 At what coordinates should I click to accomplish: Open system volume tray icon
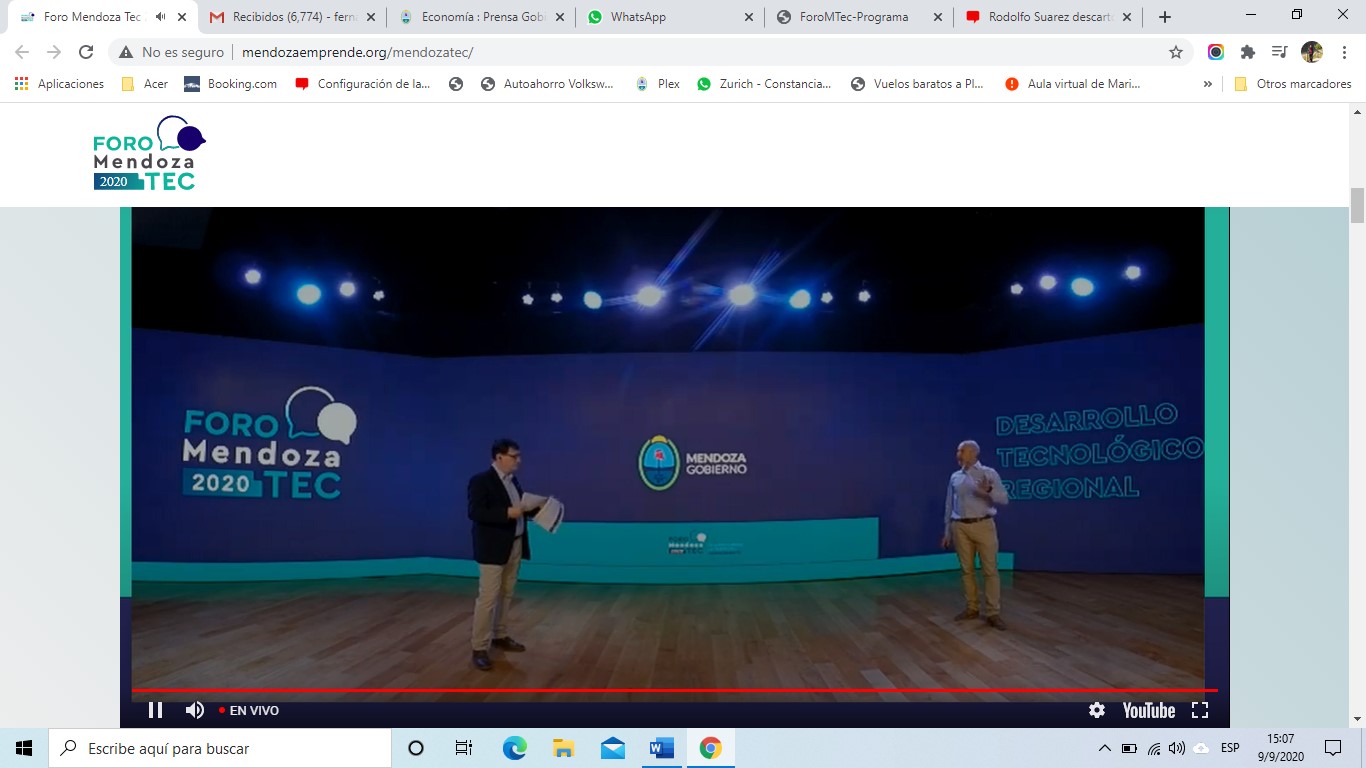point(1177,748)
